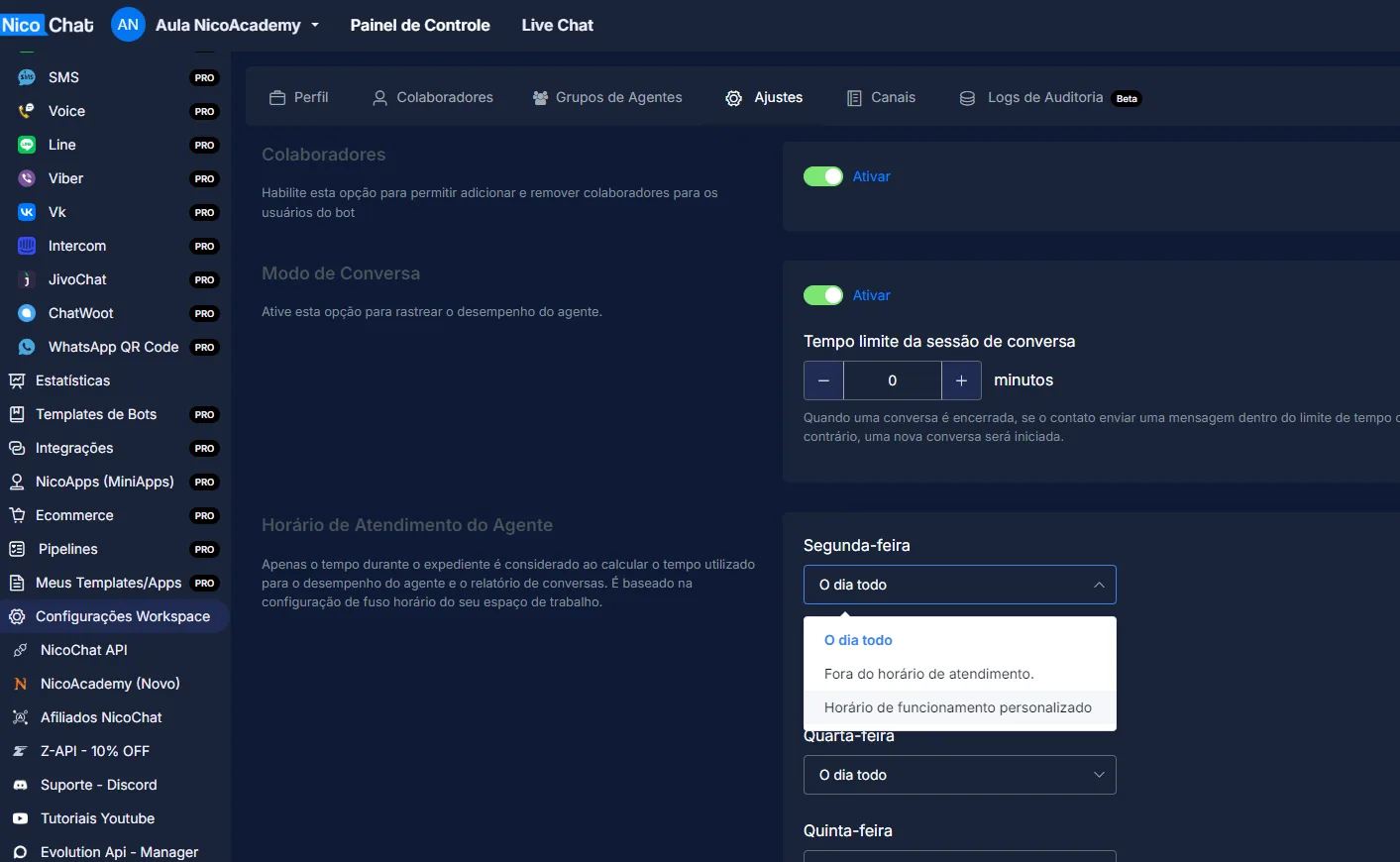
Task: Click the 'Segunda-feira' label
Action: [x=857, y=545]
